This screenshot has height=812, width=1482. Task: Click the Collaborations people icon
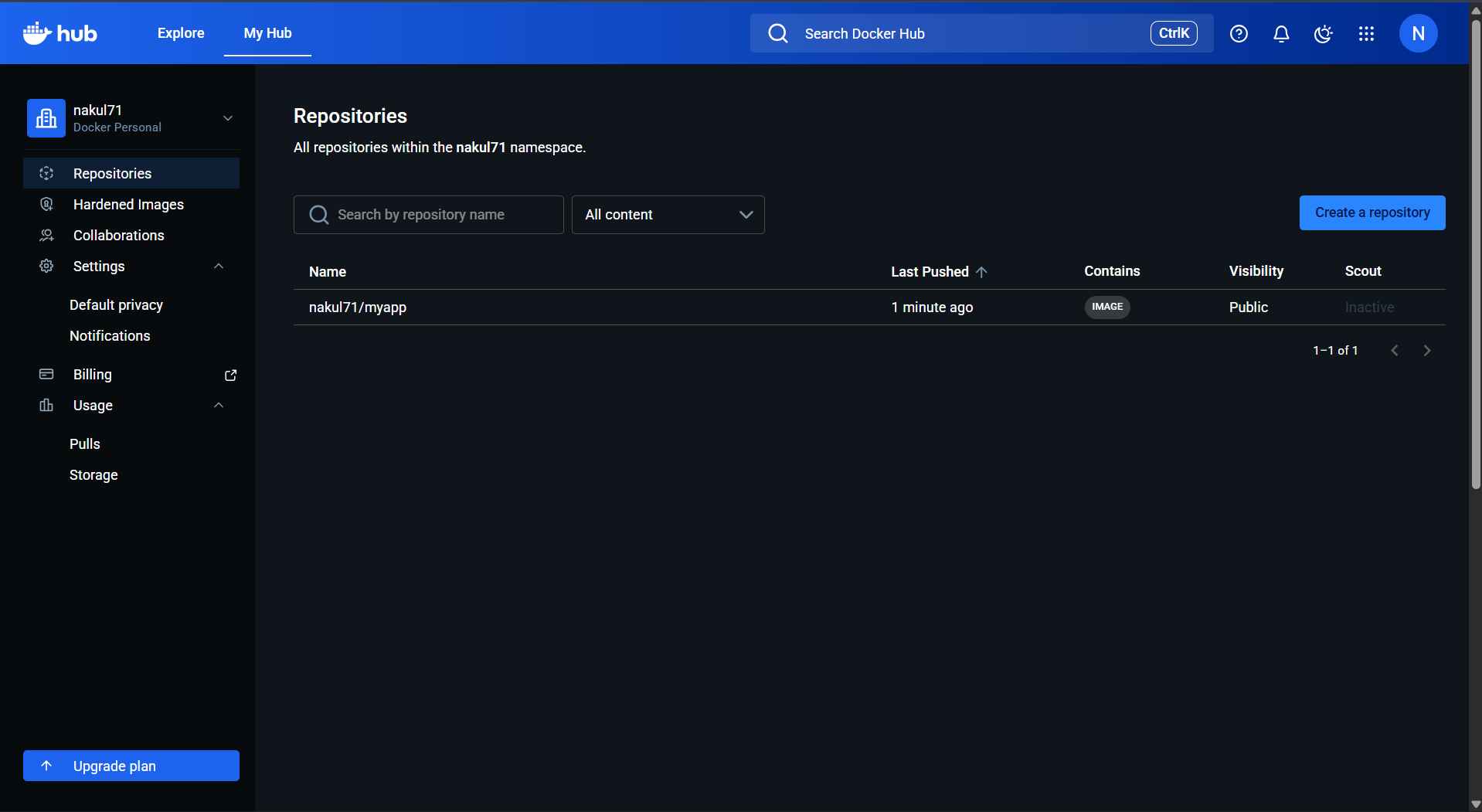[x=46, y=235]
